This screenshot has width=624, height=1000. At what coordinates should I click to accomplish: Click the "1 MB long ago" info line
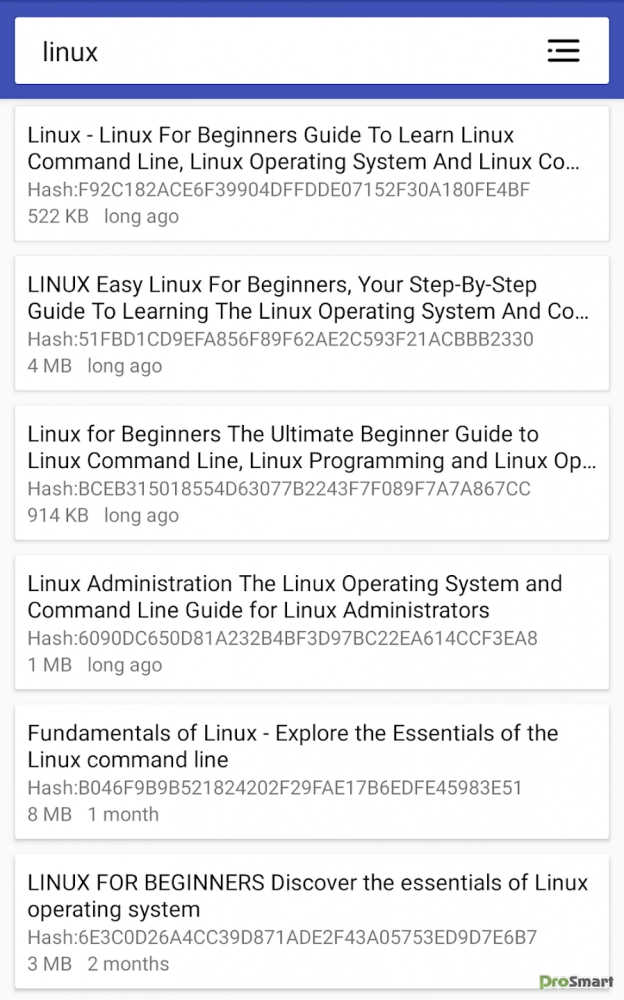95,665
